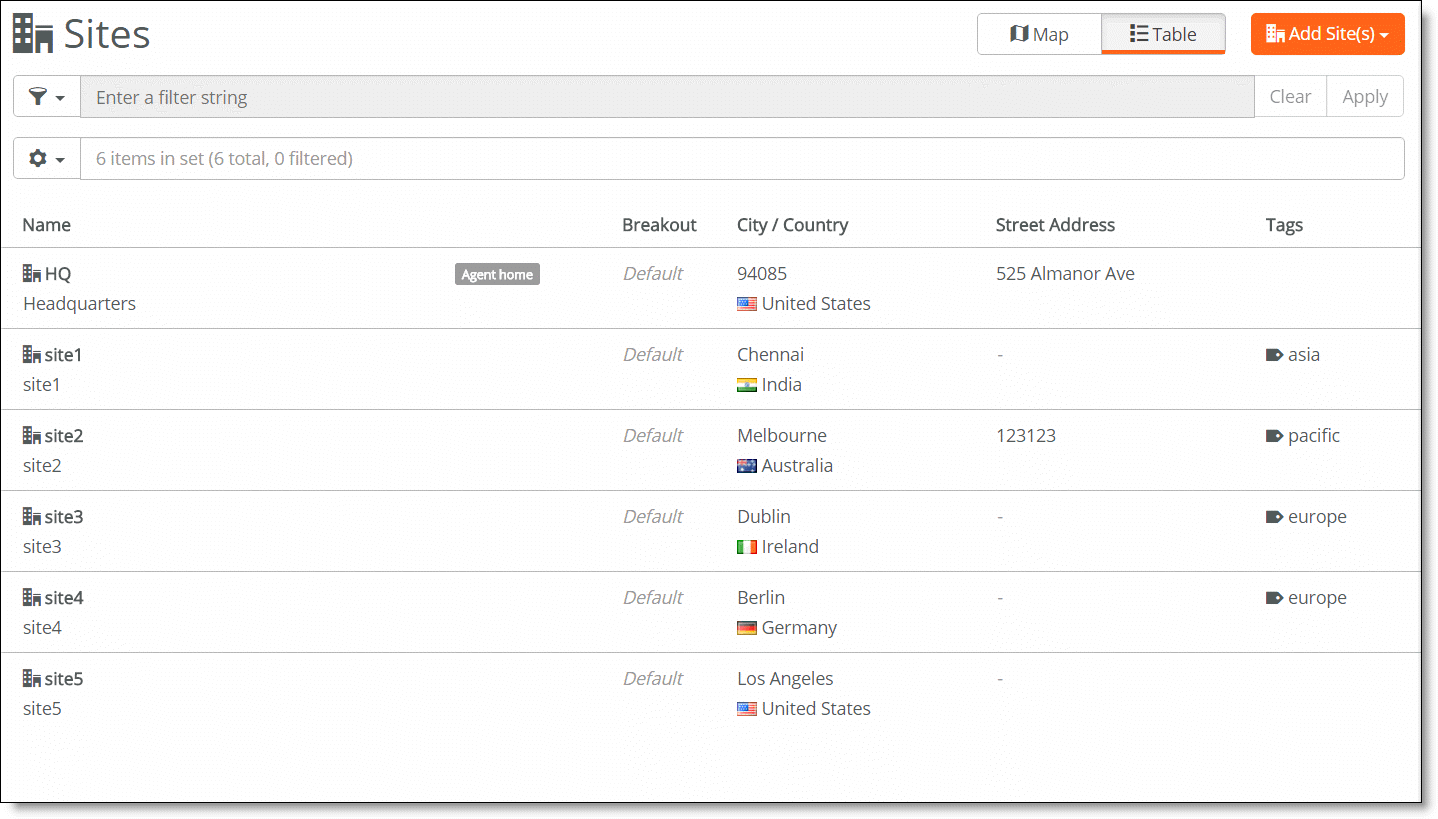Click the Germany flag icon
The image size is (1438, 819).
(x=747, y=628)
